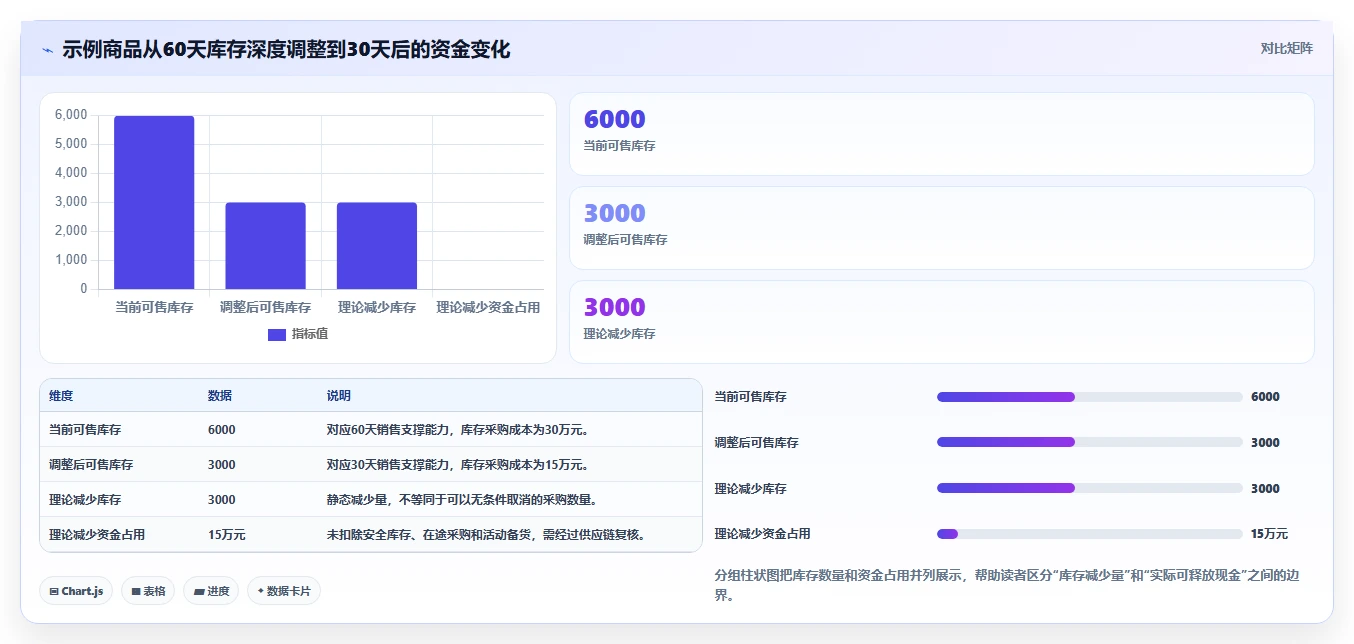Click the description mentioning 30天销售支撑能力
Screen dimensions: 1354x644
(457, 465)
